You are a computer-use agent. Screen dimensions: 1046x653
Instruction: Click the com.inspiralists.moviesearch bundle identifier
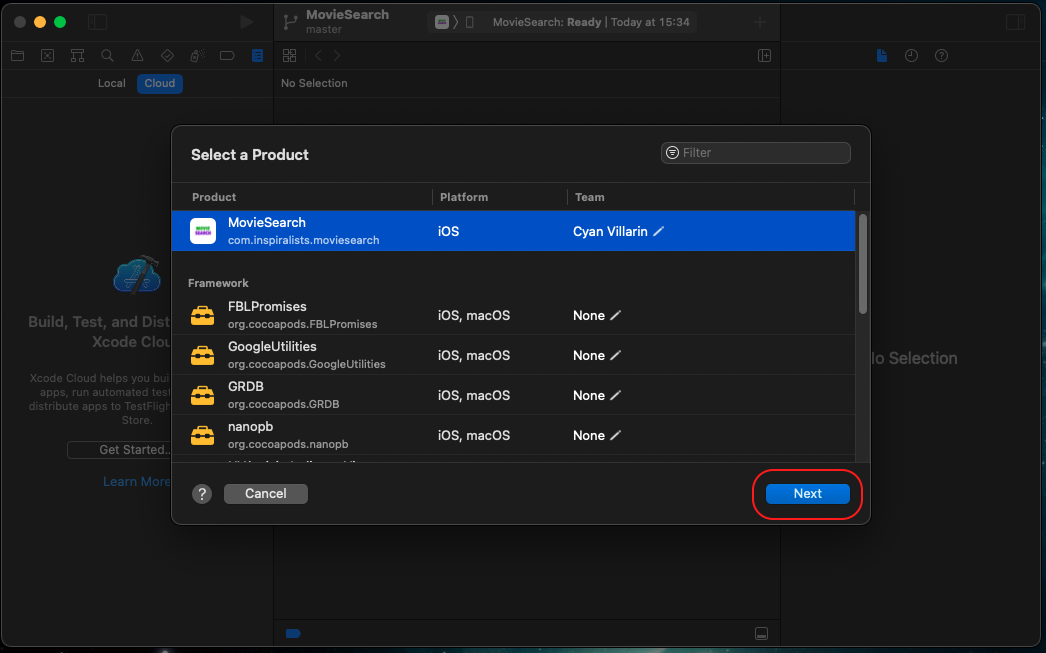tap(304, 240)
